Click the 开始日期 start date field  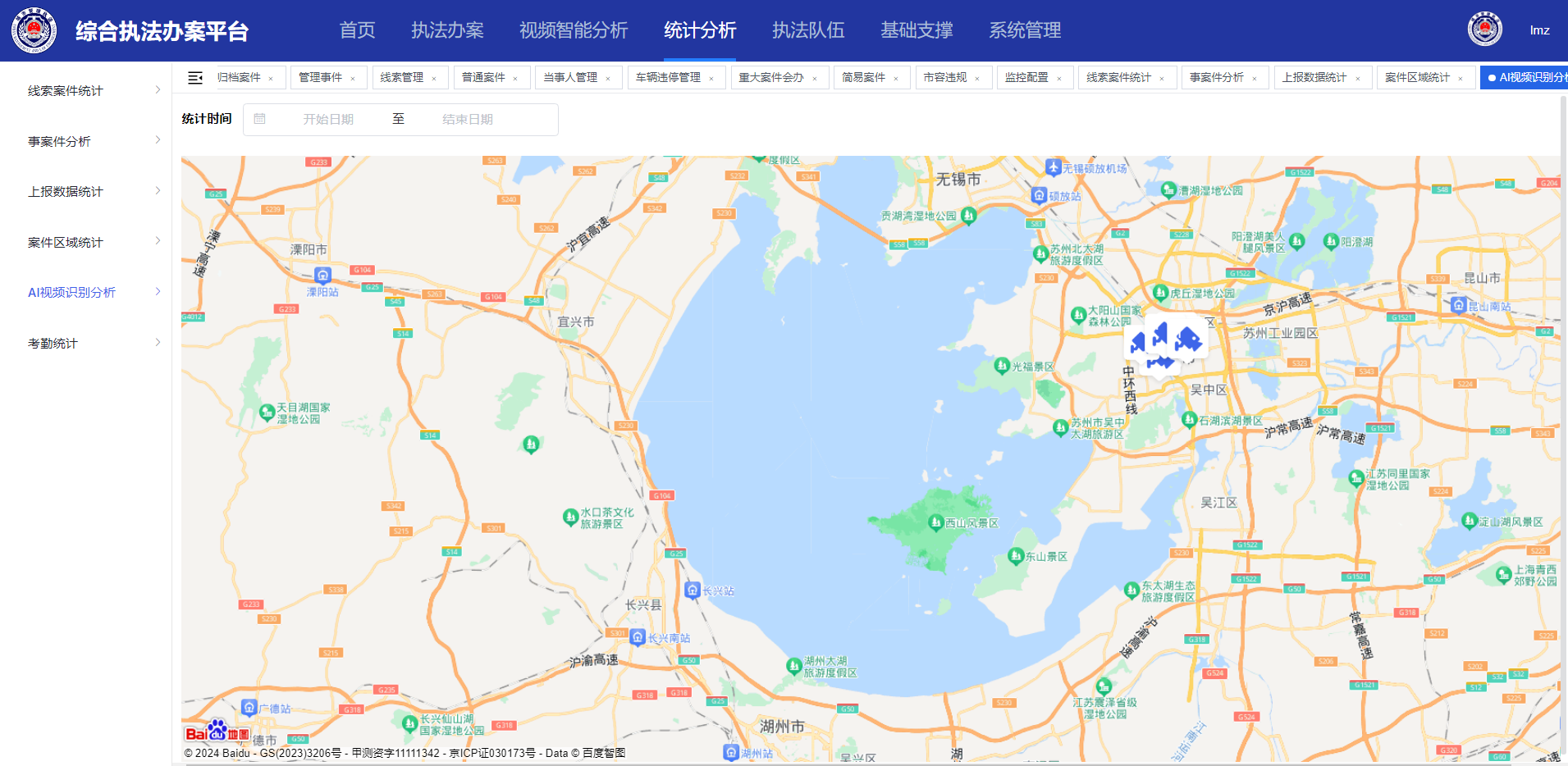pos(328,119)
